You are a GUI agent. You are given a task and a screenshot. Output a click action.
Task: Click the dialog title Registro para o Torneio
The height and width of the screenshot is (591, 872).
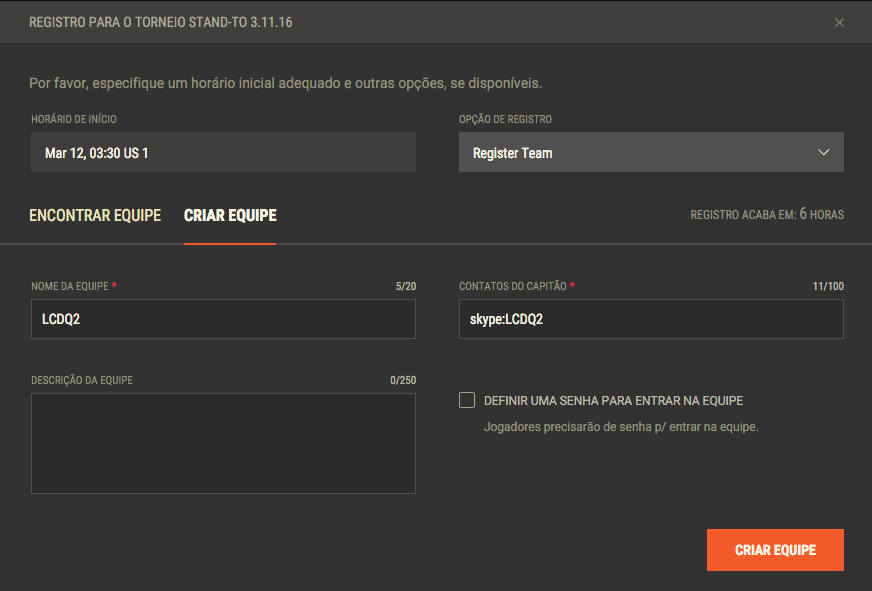point(161,22)
